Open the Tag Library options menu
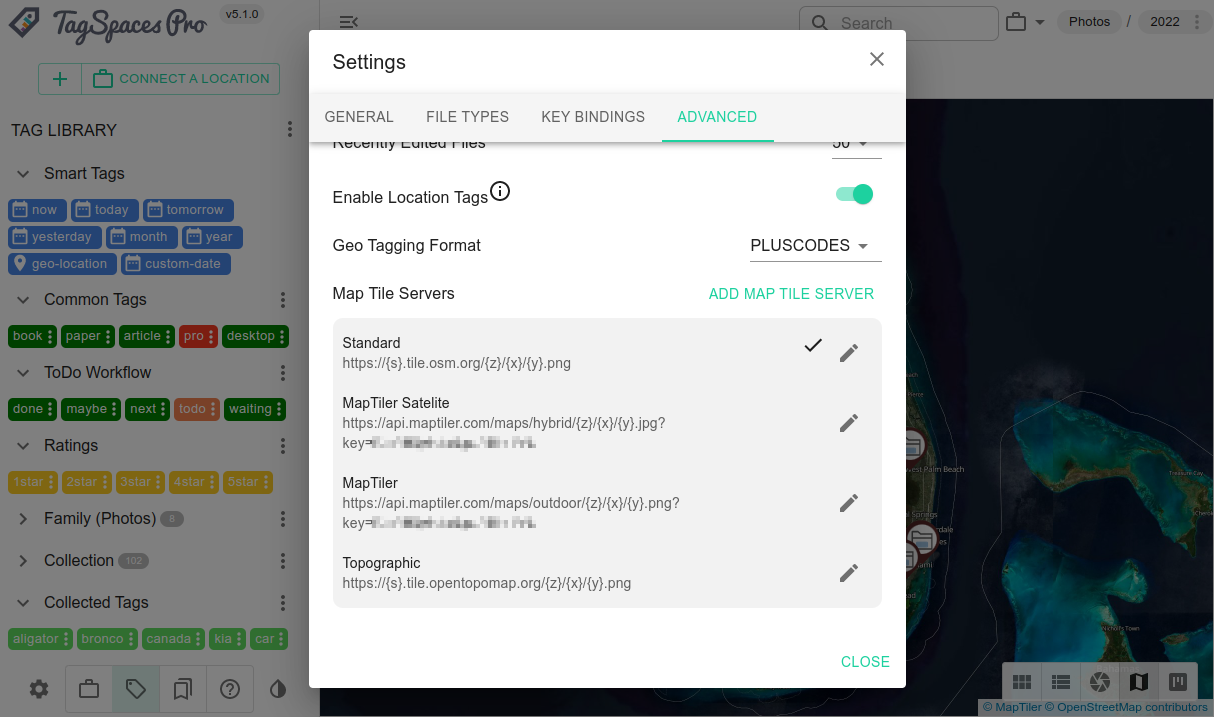This screenshot has height=717, width=1214. tap(290, 130)
